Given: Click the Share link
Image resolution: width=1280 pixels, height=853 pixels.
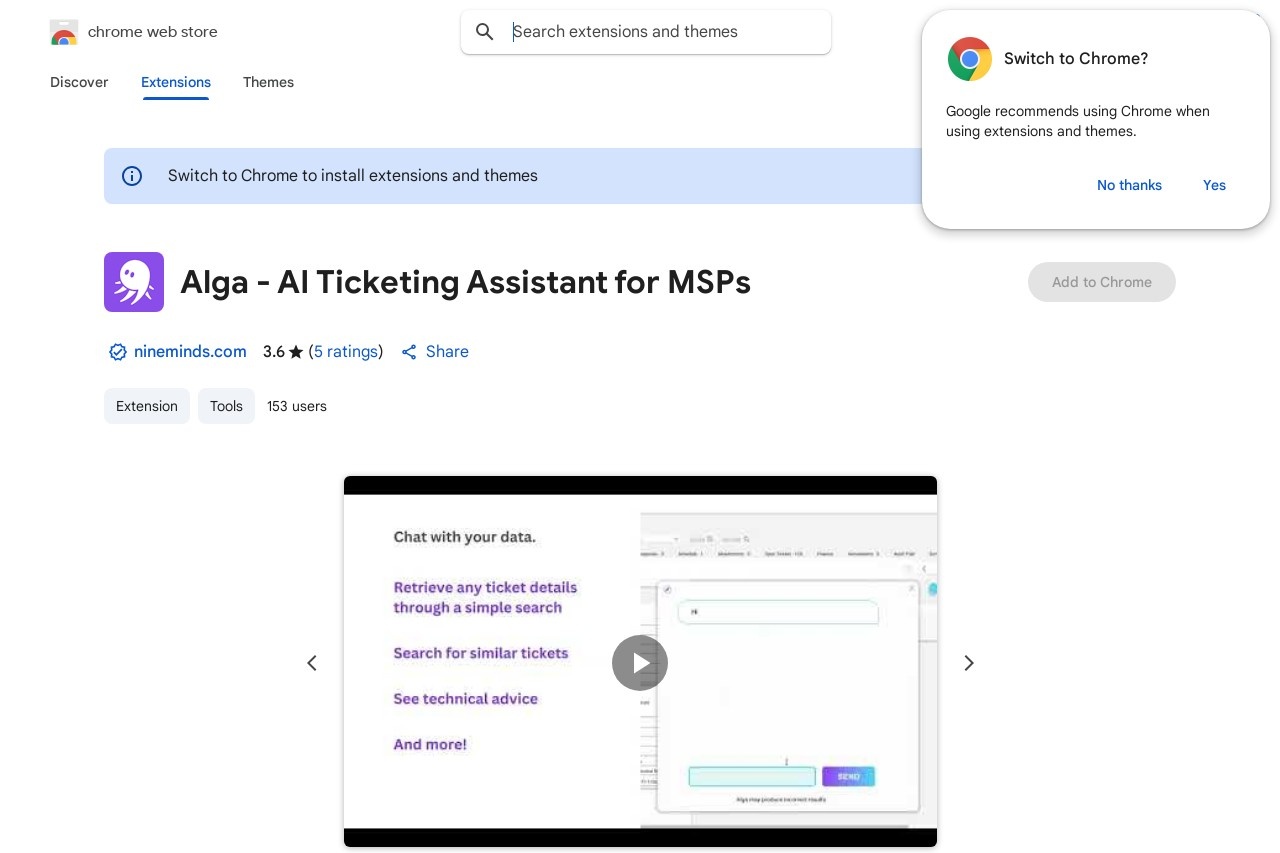Looking at the screenshot, I should (447, 352).
